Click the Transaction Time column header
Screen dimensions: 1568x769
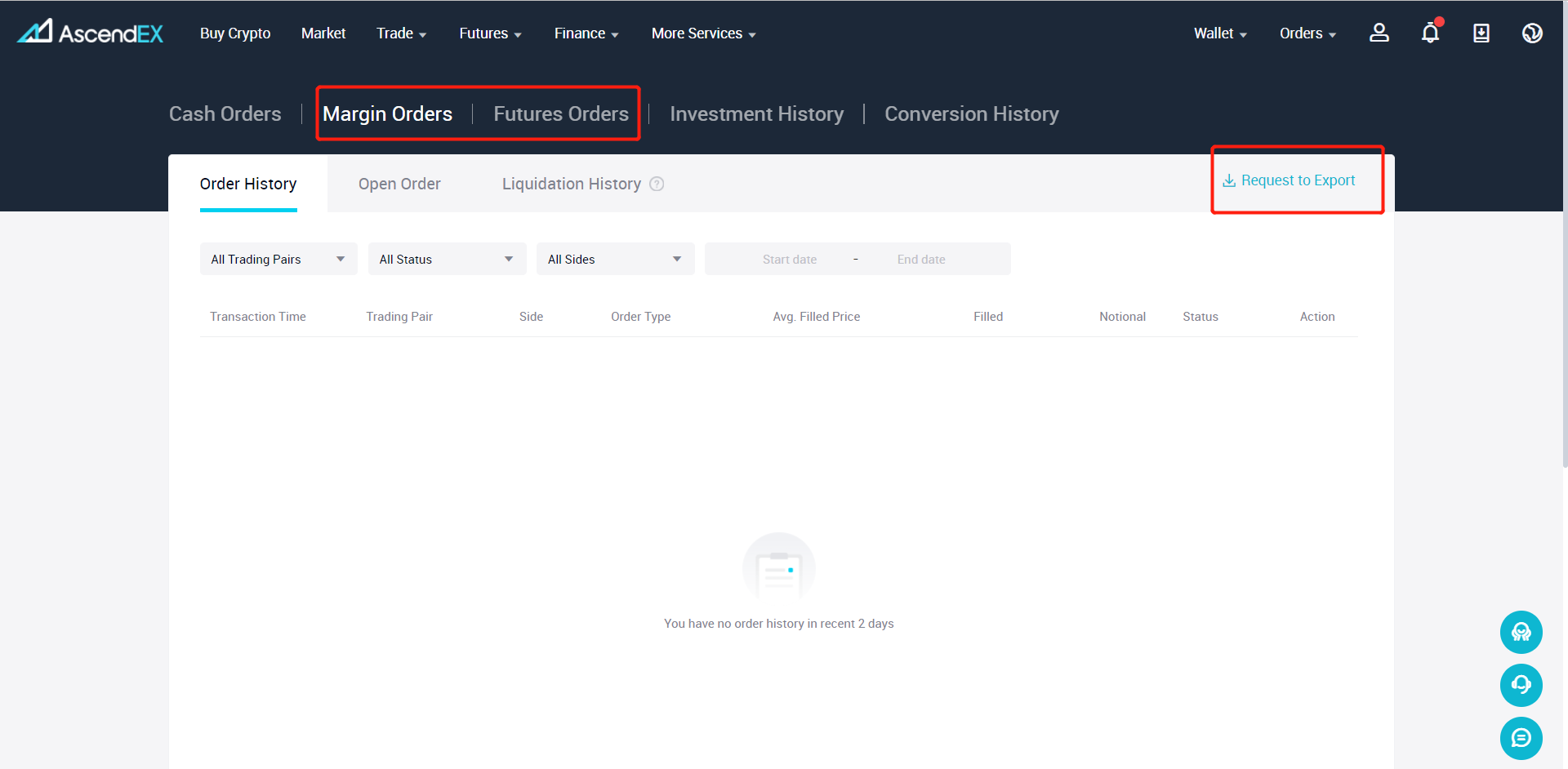click(x=258, y=317)
